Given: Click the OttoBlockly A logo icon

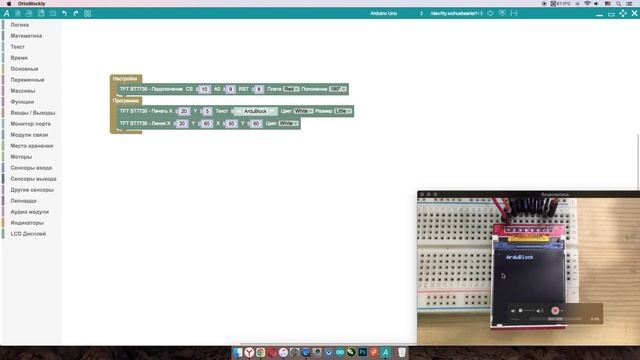Looking at the screenshot, I should (x=7, y=13).
